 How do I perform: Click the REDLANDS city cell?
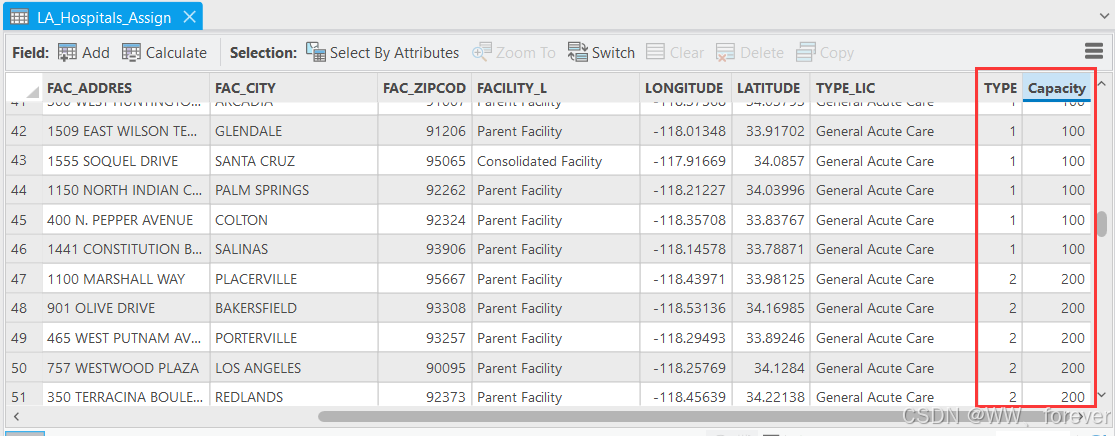click(294, 396)
